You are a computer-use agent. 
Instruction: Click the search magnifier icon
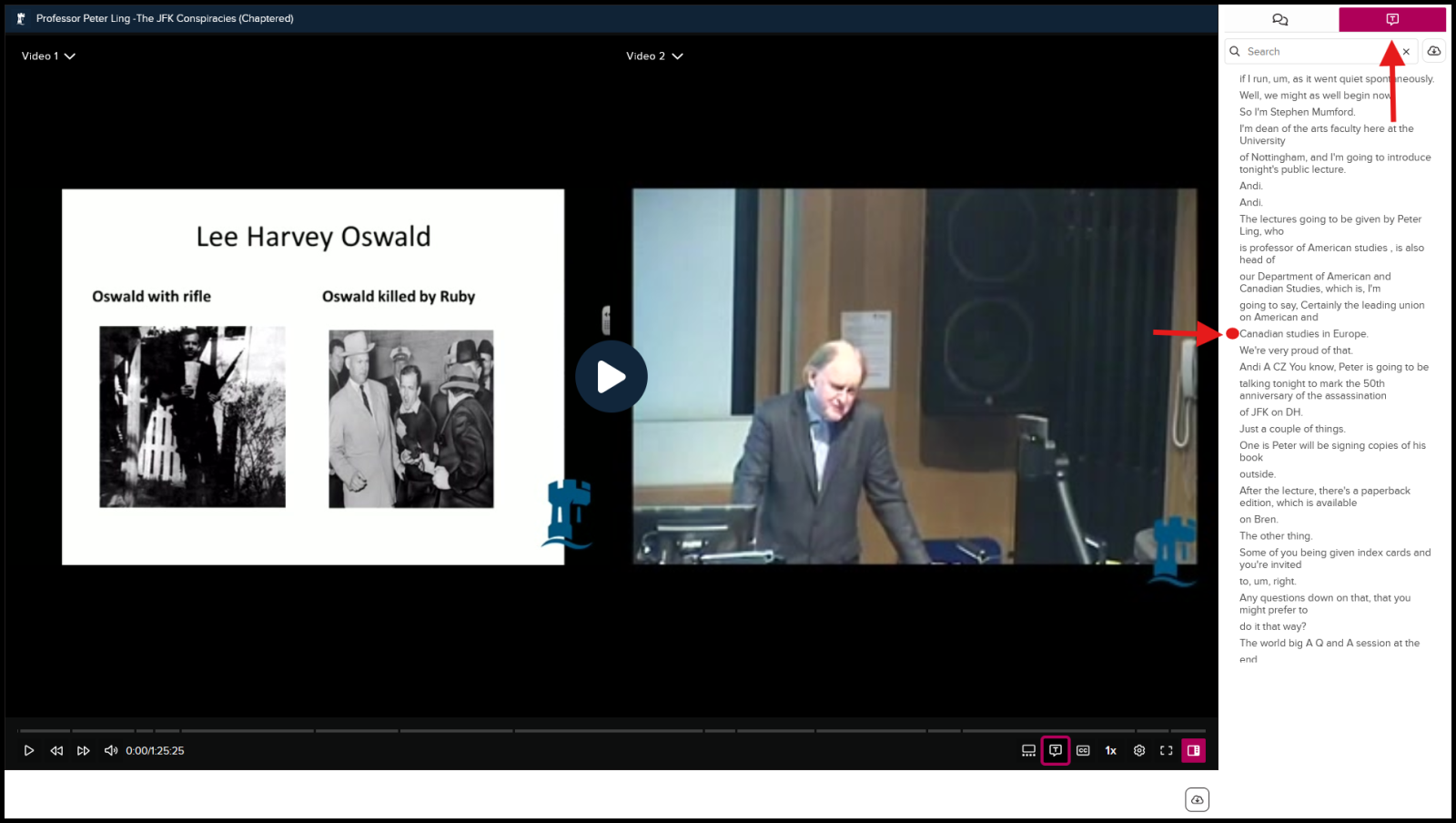coord(1235,51)
